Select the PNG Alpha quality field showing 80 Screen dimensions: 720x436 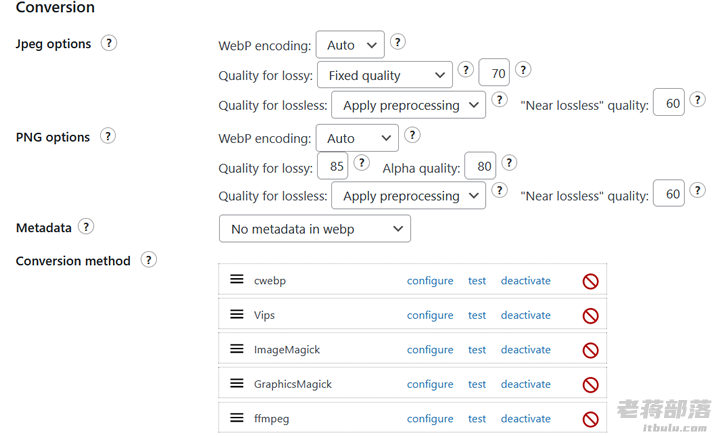point(480,166)
